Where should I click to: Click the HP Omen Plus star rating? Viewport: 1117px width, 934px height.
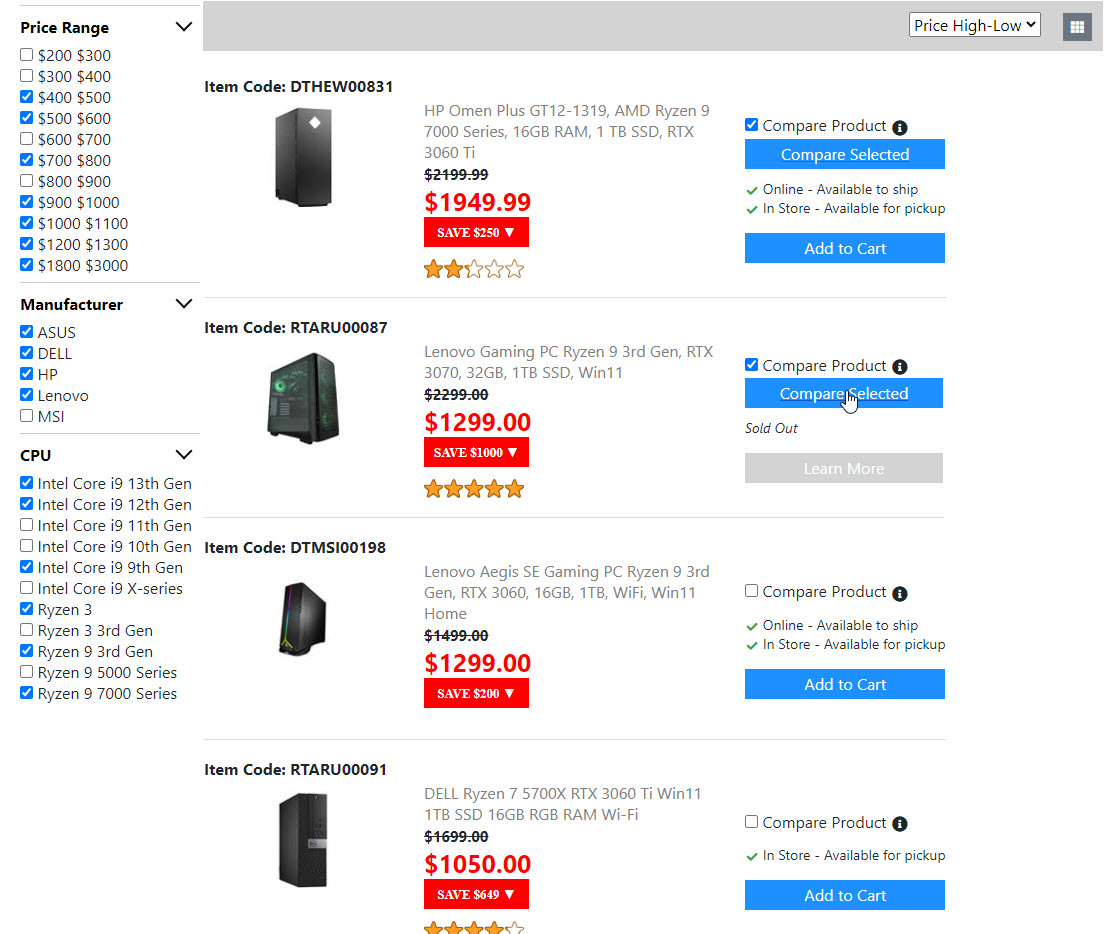pos(474,269)
